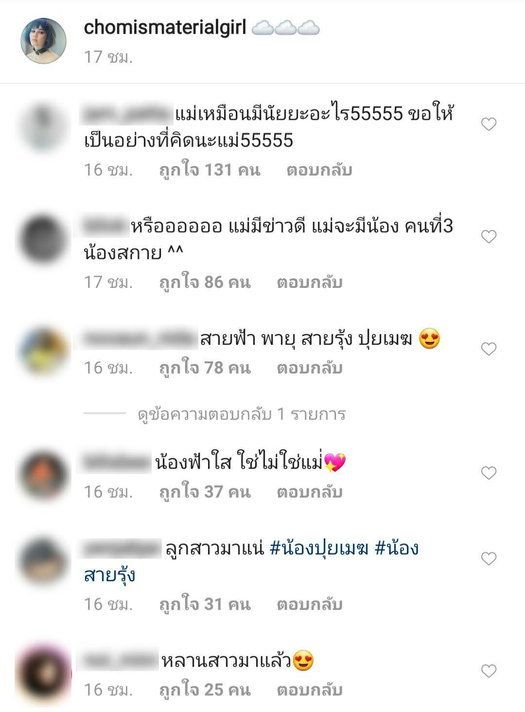
Task: Reply to the comment with 86 likes
Action: coord(310,282)
